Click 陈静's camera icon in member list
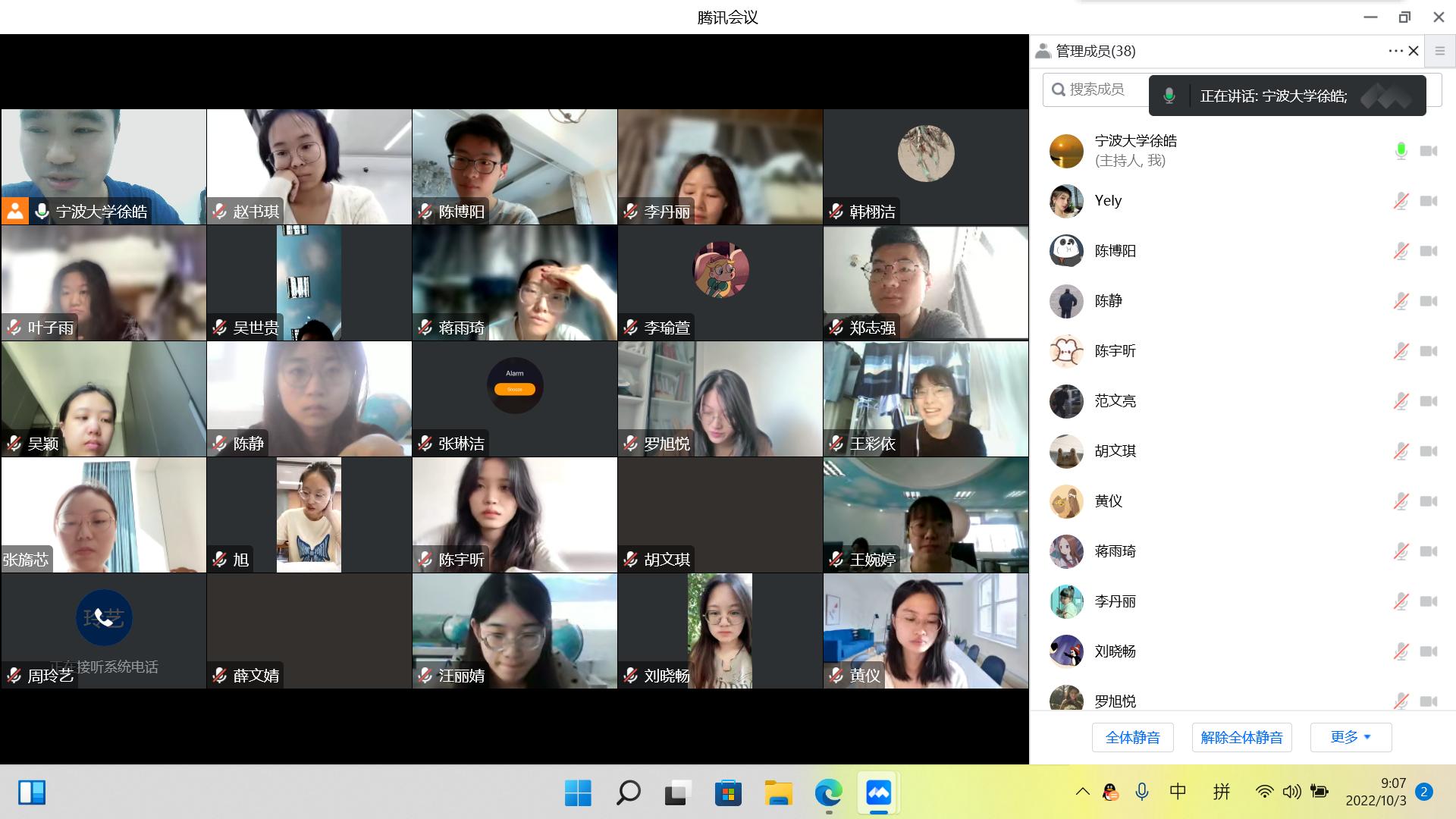 point(1429,301)
